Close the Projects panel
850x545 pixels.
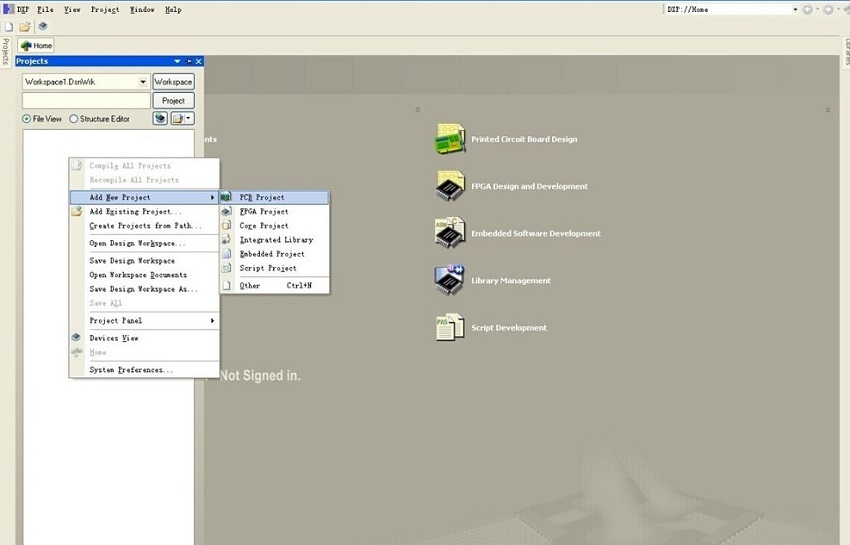coord(199,61)
